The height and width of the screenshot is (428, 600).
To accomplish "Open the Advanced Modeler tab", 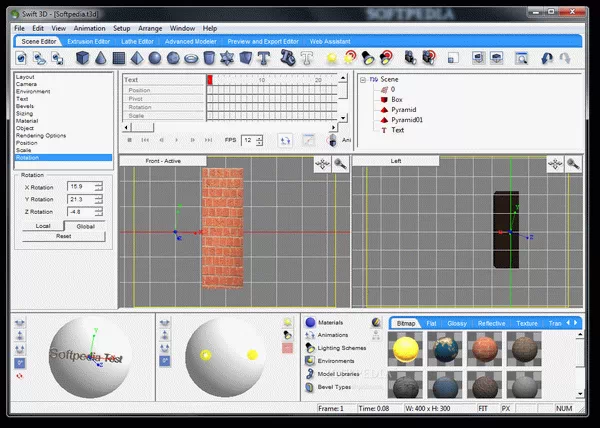I will 191,41.
